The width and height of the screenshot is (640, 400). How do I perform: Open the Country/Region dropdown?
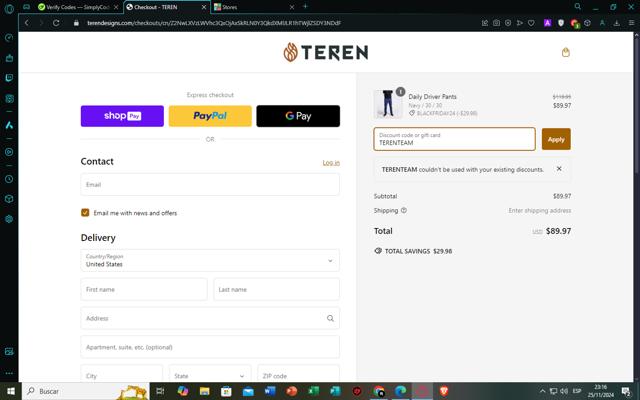tap(210, 260)
